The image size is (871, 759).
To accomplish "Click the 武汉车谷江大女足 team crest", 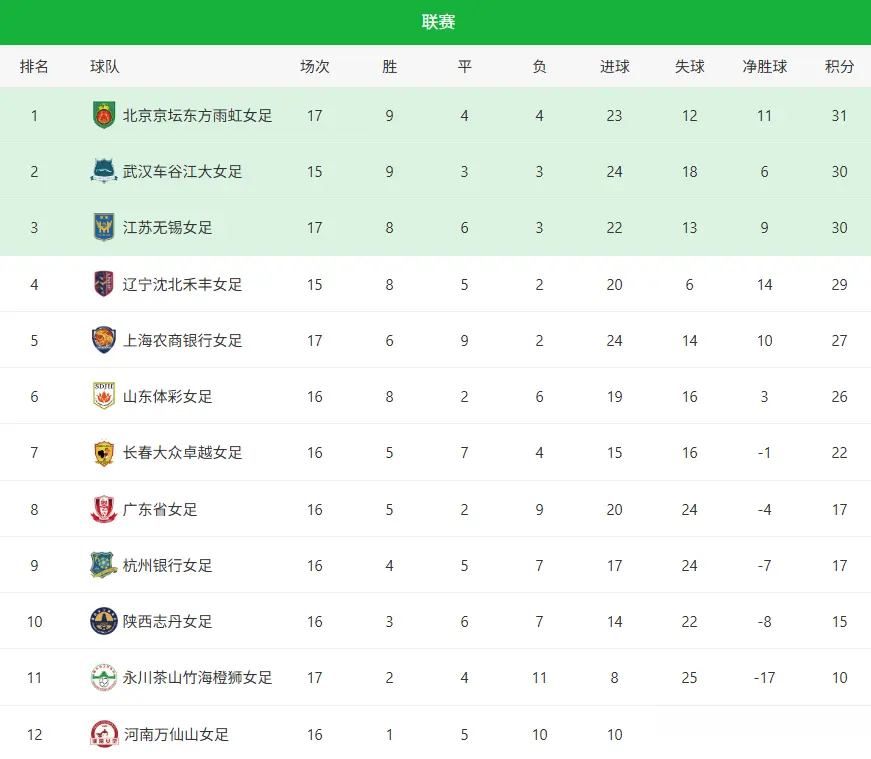I will click(104, 171).
